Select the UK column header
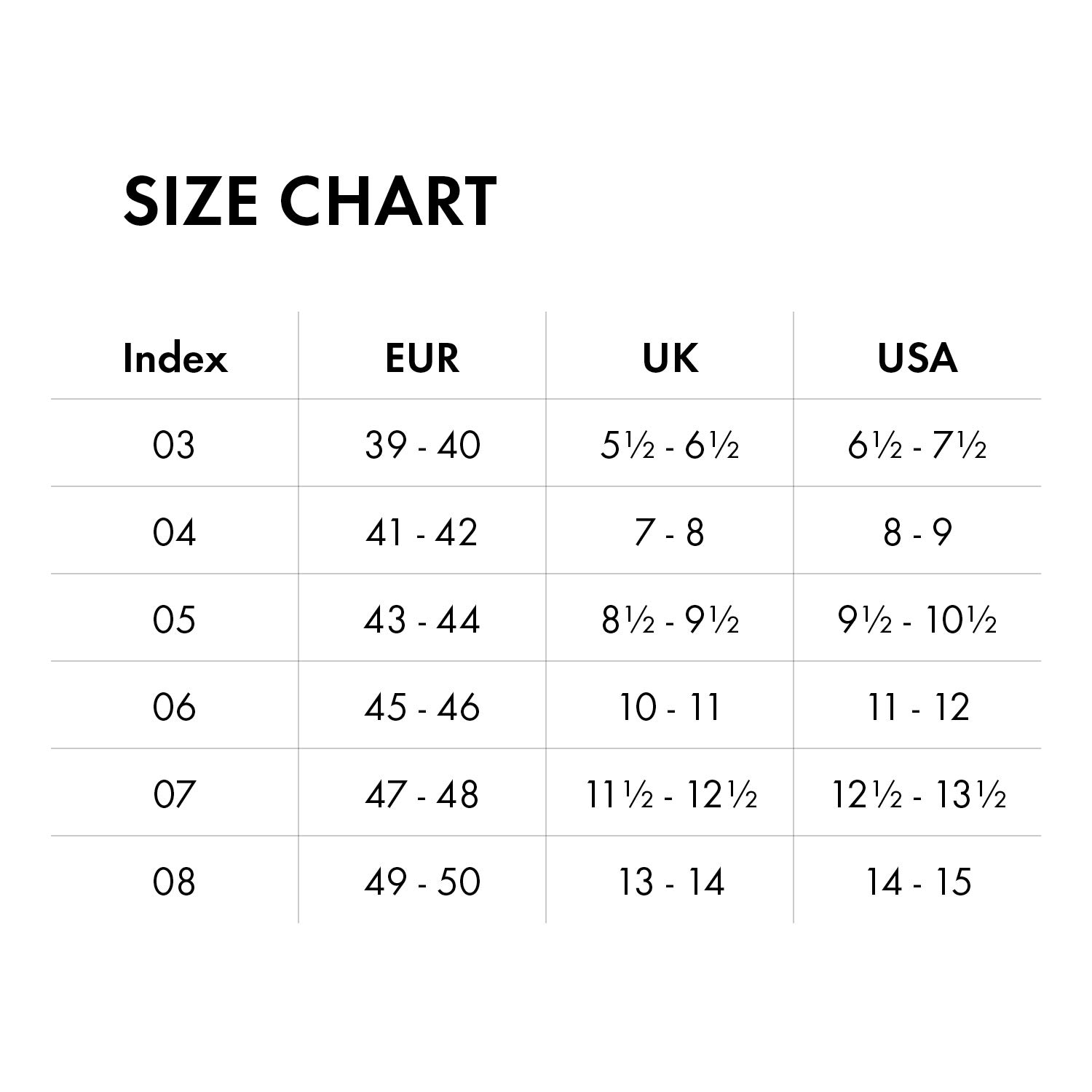The height and width of the screenshot is (1092, 1092). tap(670, 358)
